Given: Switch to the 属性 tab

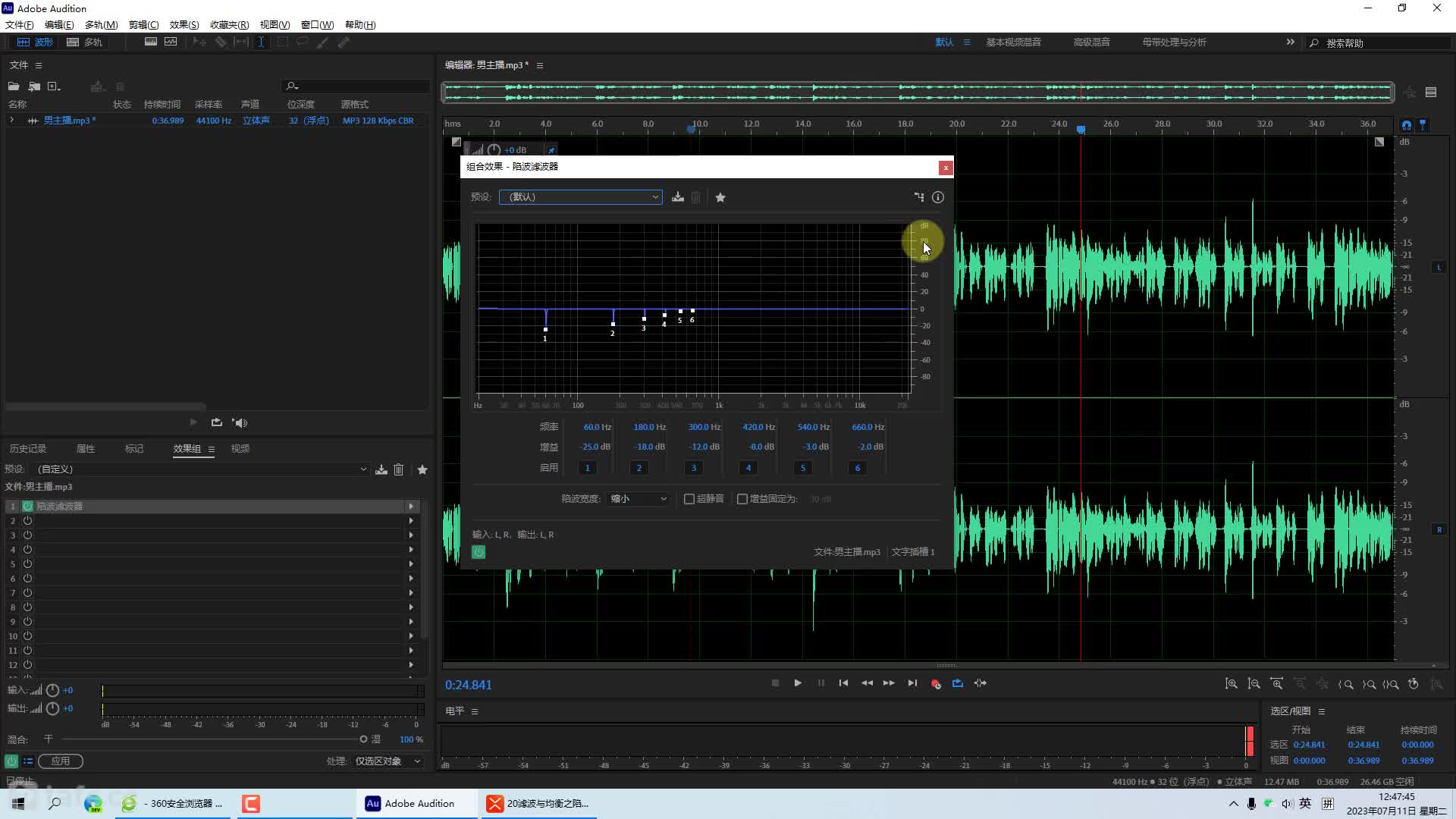Looking at the screenshot, I should (86, 449).
